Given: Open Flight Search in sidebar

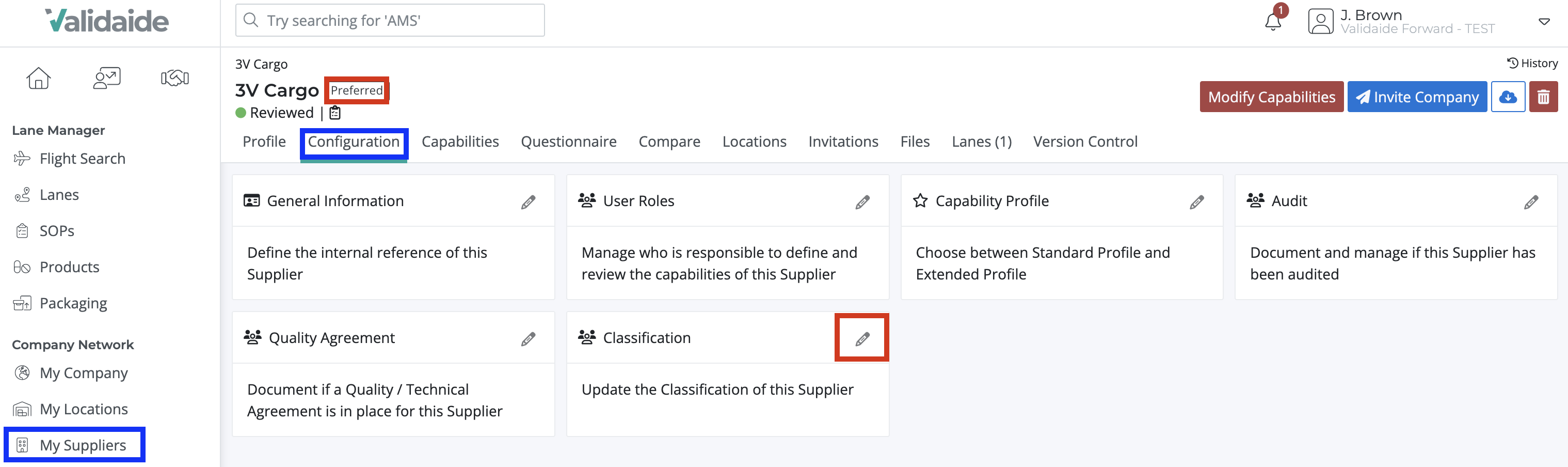Looking at the screenshot, I should click(70, 159).
